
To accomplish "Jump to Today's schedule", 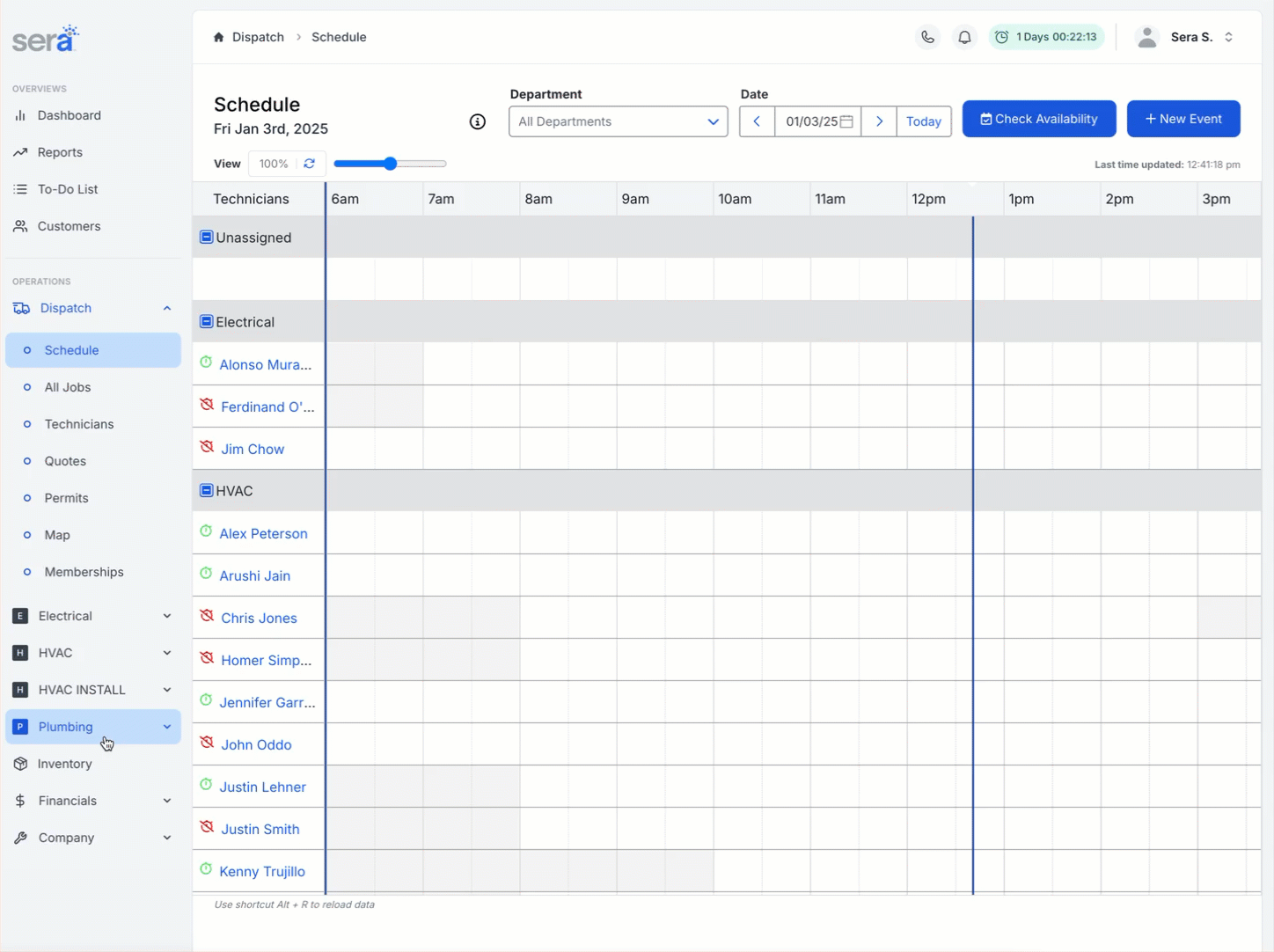I will pyautogui.click(x=924, y=121).
